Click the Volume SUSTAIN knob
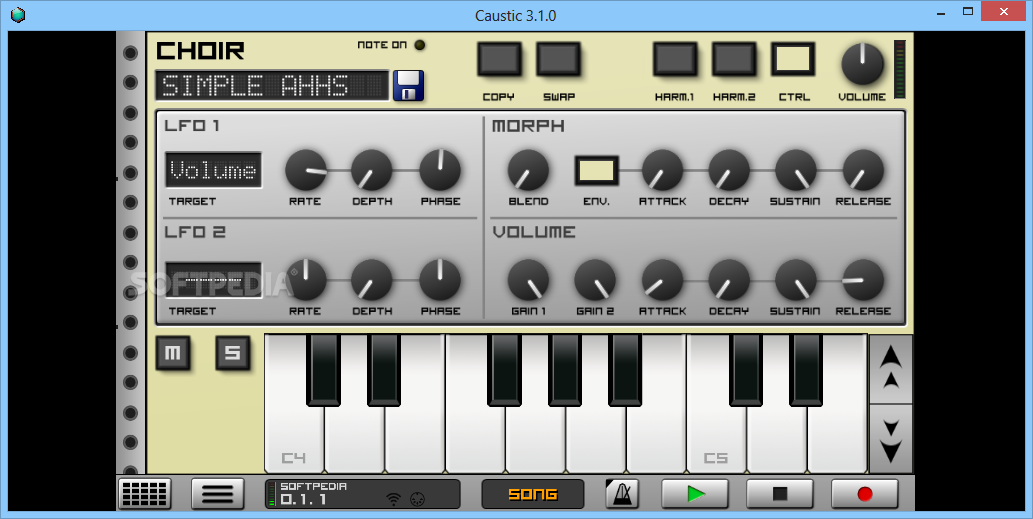The image size is (1033, 519). pos(795,279)
